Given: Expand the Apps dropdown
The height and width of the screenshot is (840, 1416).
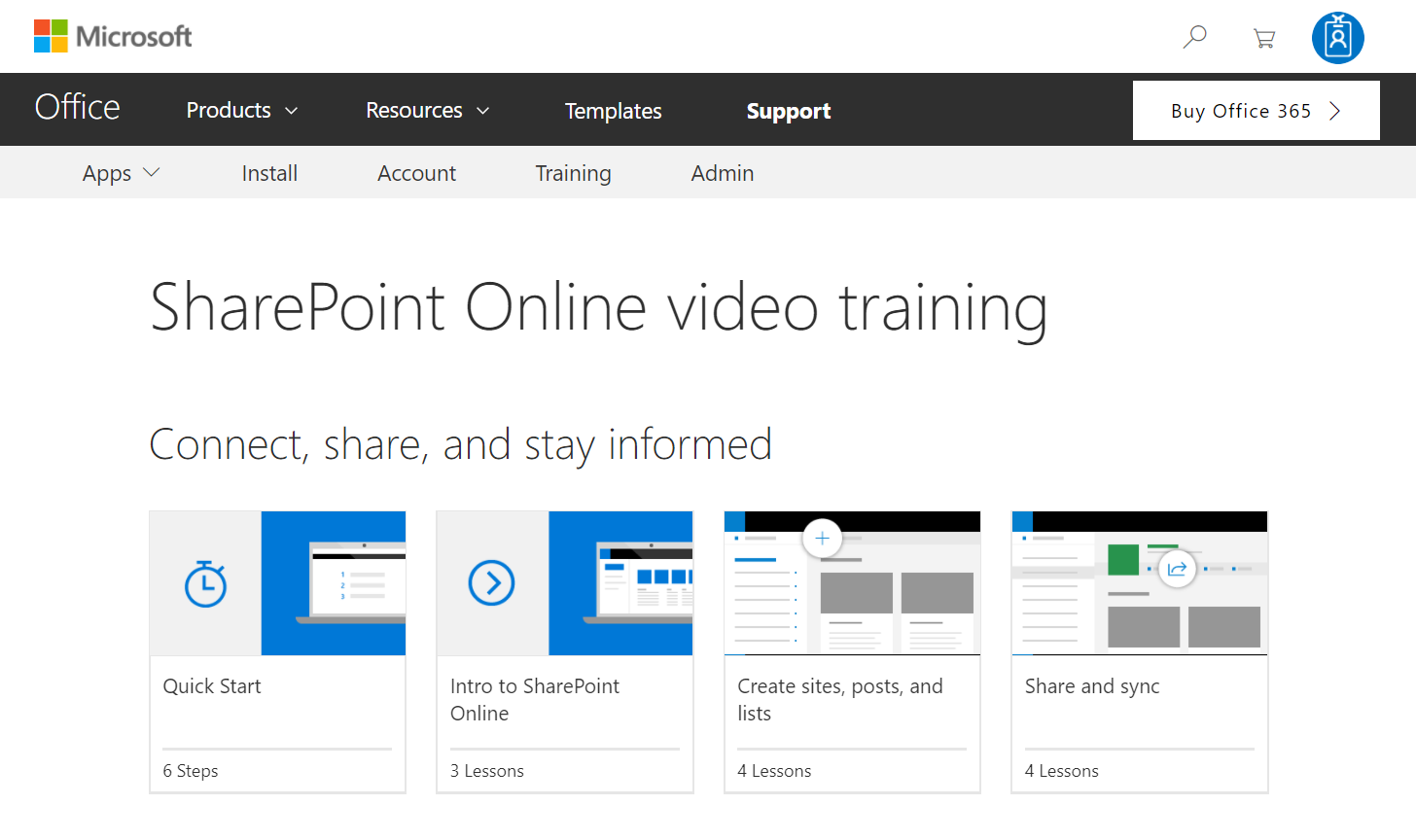Looking at the screenshot, I should [121, 173].
